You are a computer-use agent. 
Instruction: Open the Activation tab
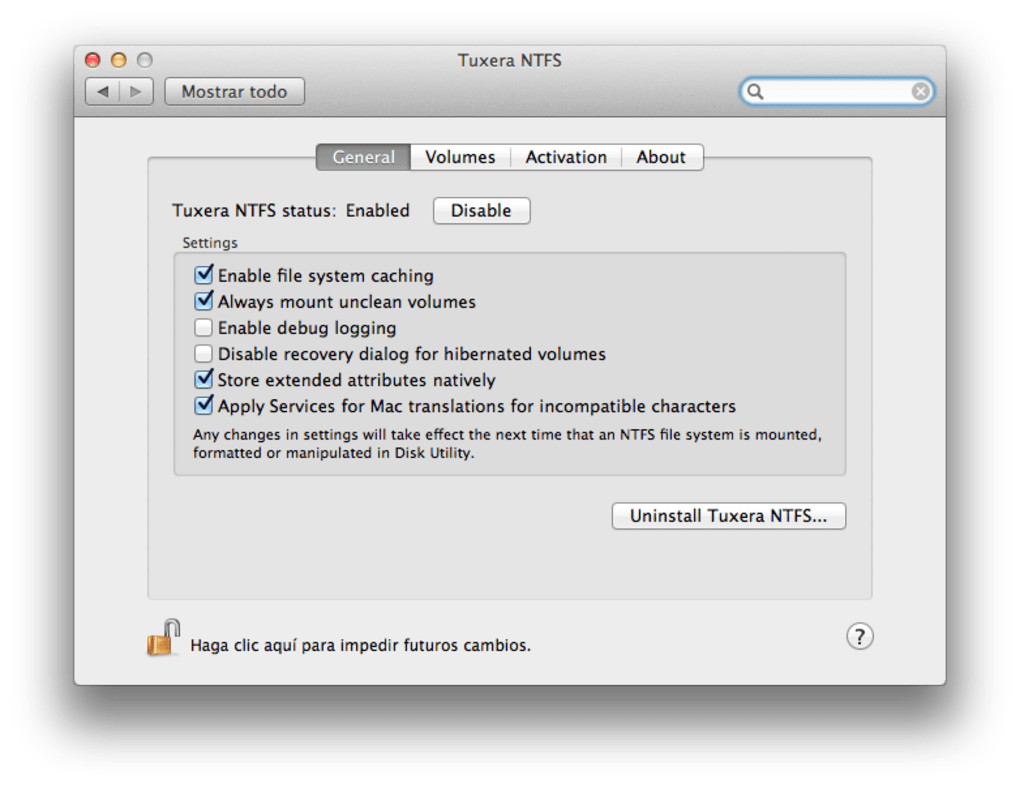pos(566,157)
